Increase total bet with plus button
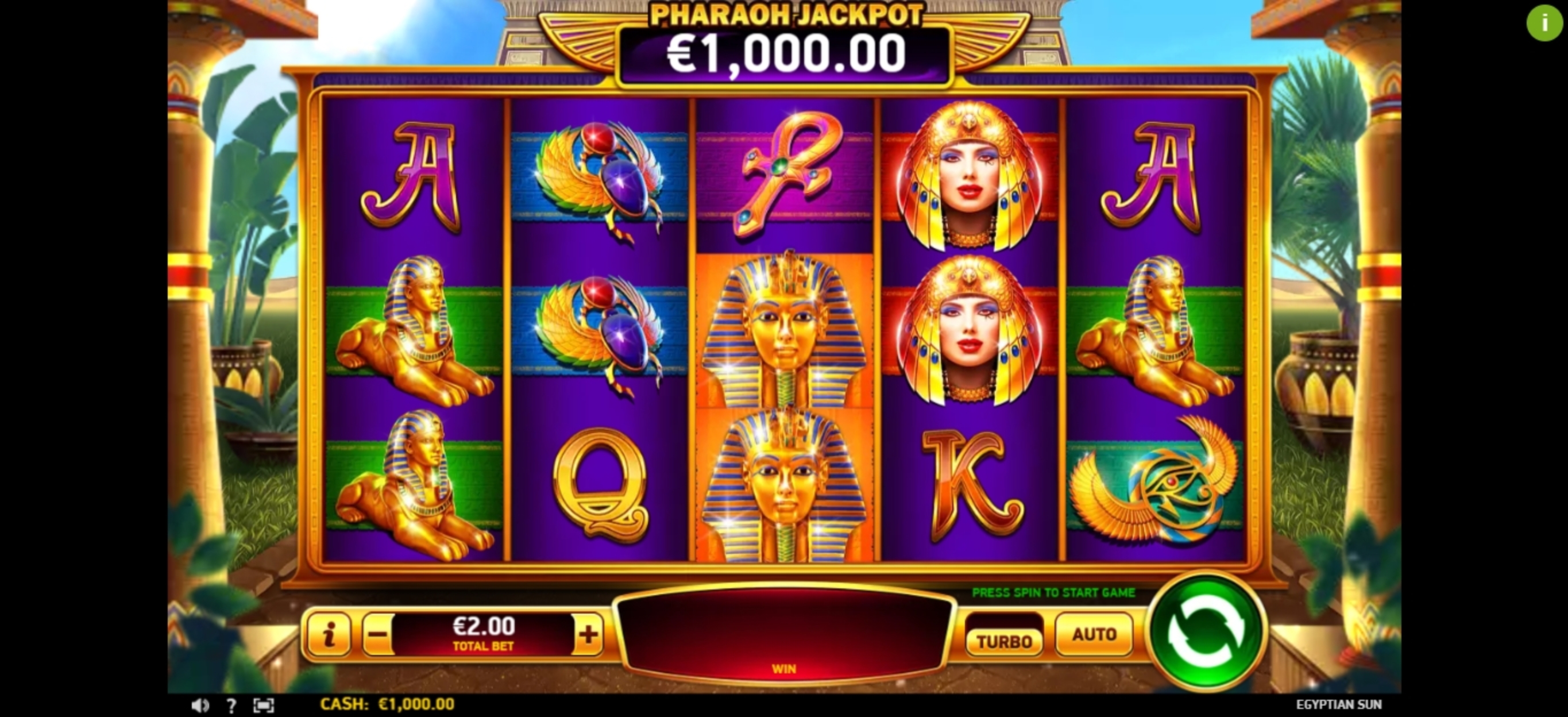This screenshot has height=717, width=1568. click(588, 635)
